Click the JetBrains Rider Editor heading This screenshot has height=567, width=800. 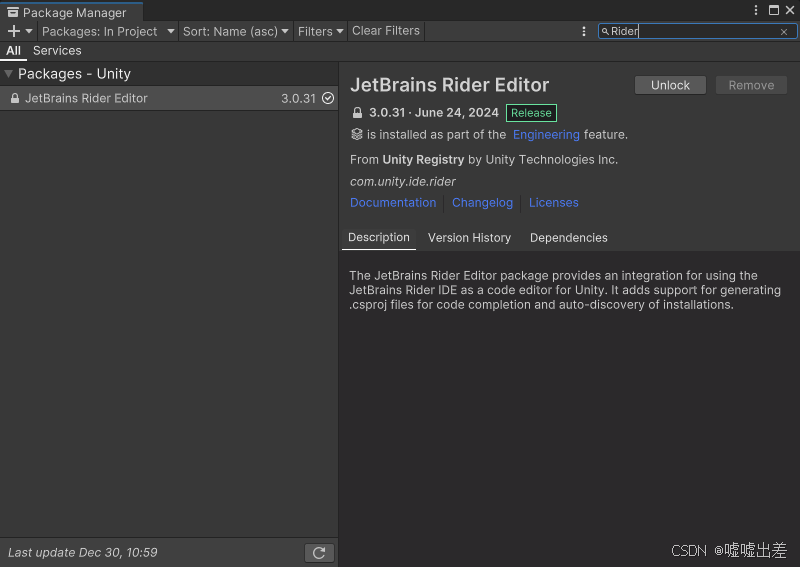click(449, 85)
